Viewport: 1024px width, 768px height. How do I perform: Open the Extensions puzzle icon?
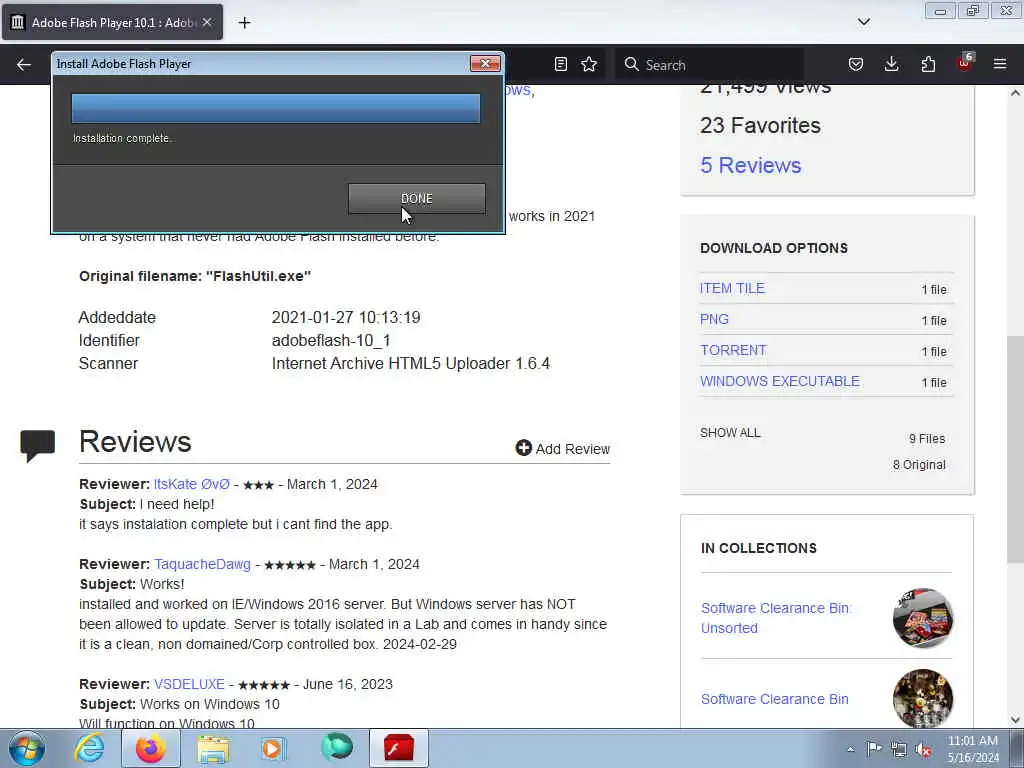(x=928, y=64)
